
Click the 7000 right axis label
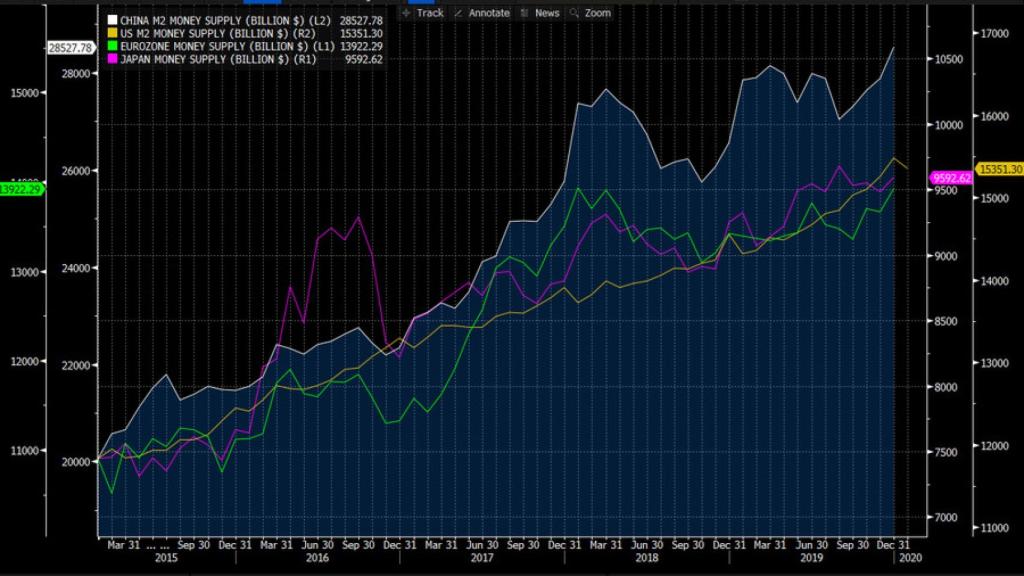947,518
